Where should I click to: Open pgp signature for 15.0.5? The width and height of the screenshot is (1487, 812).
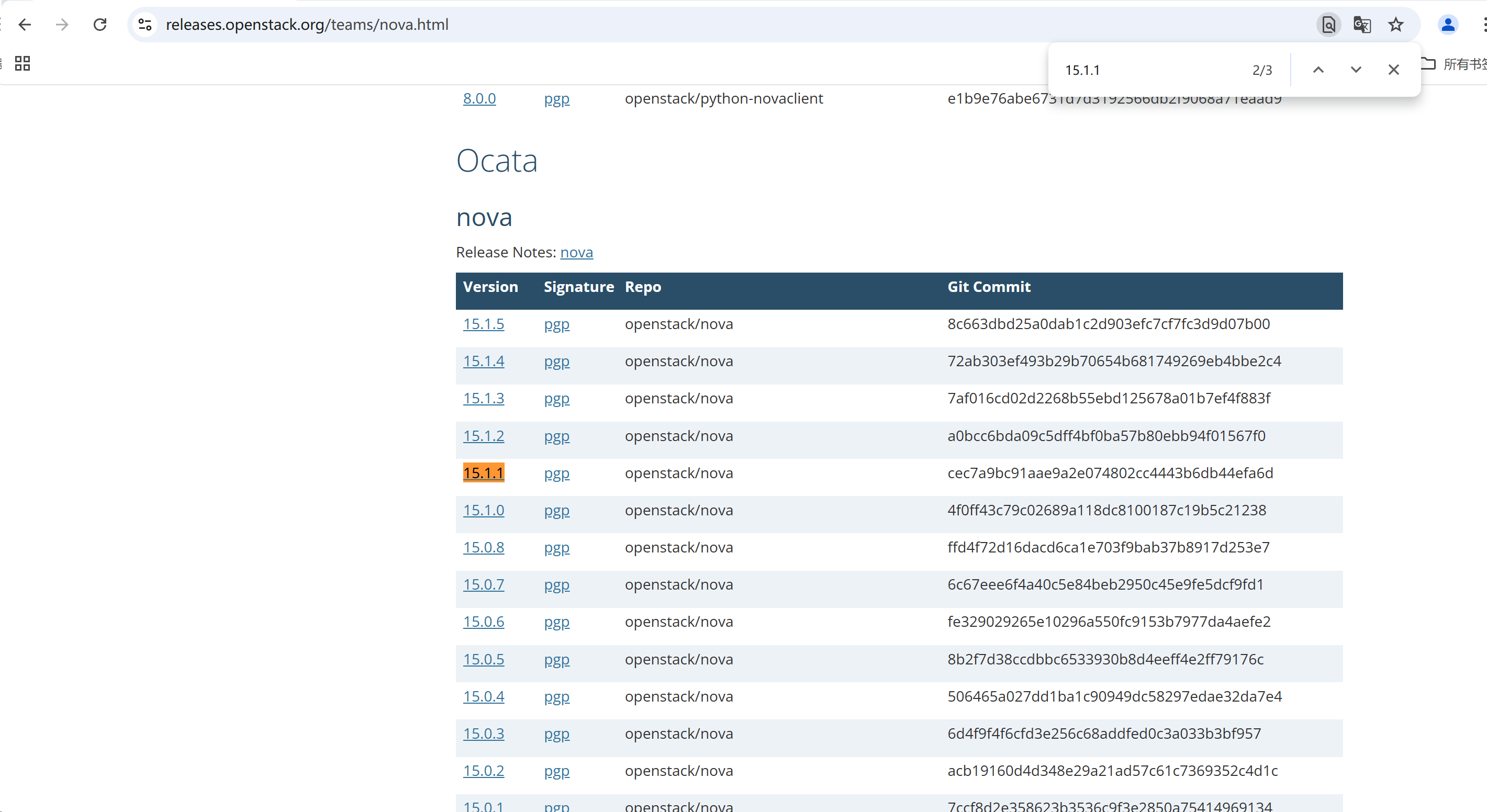(556, 660)
